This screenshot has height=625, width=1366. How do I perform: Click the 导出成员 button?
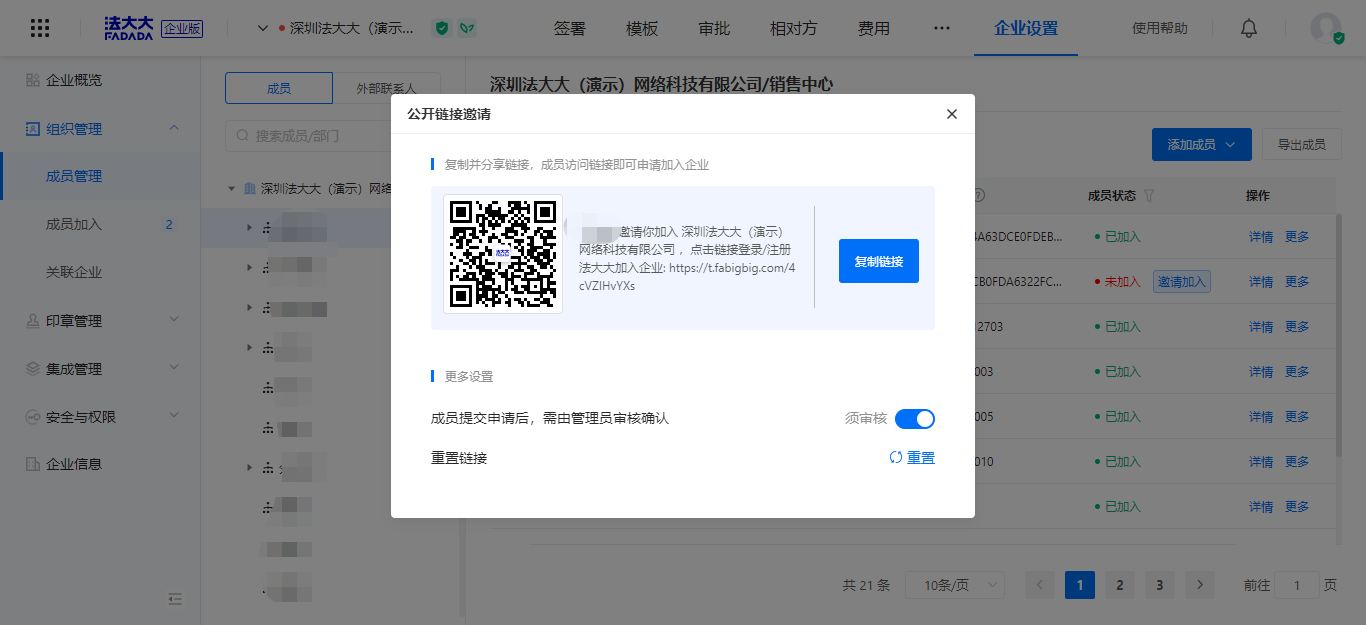1301,144
